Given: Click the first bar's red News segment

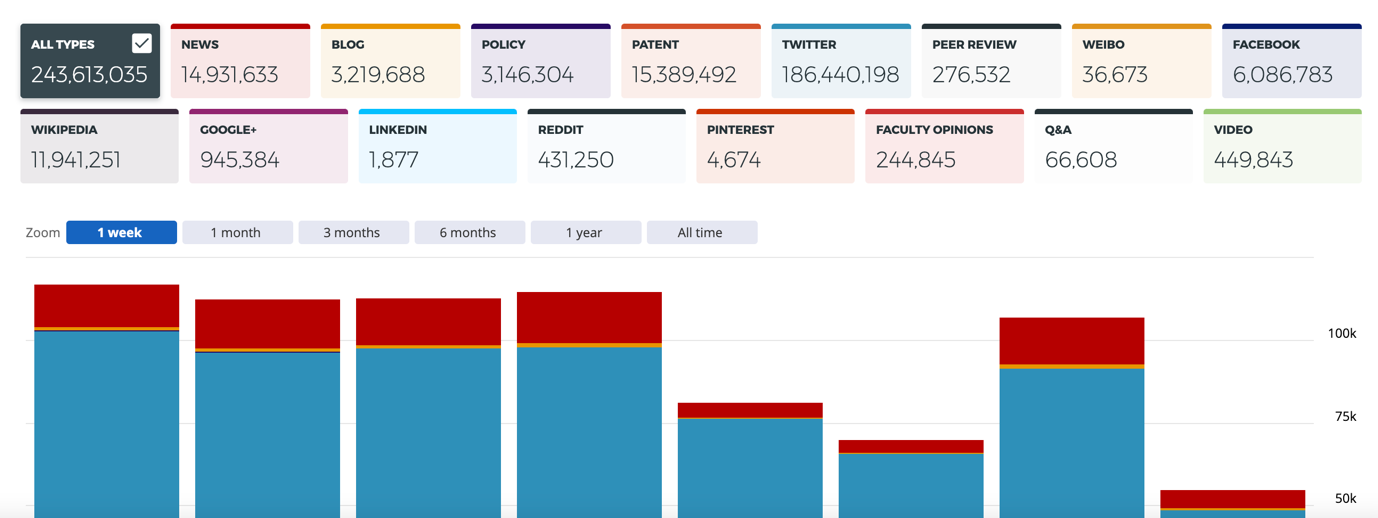Looking at the screenshot, I should (107, 305).
